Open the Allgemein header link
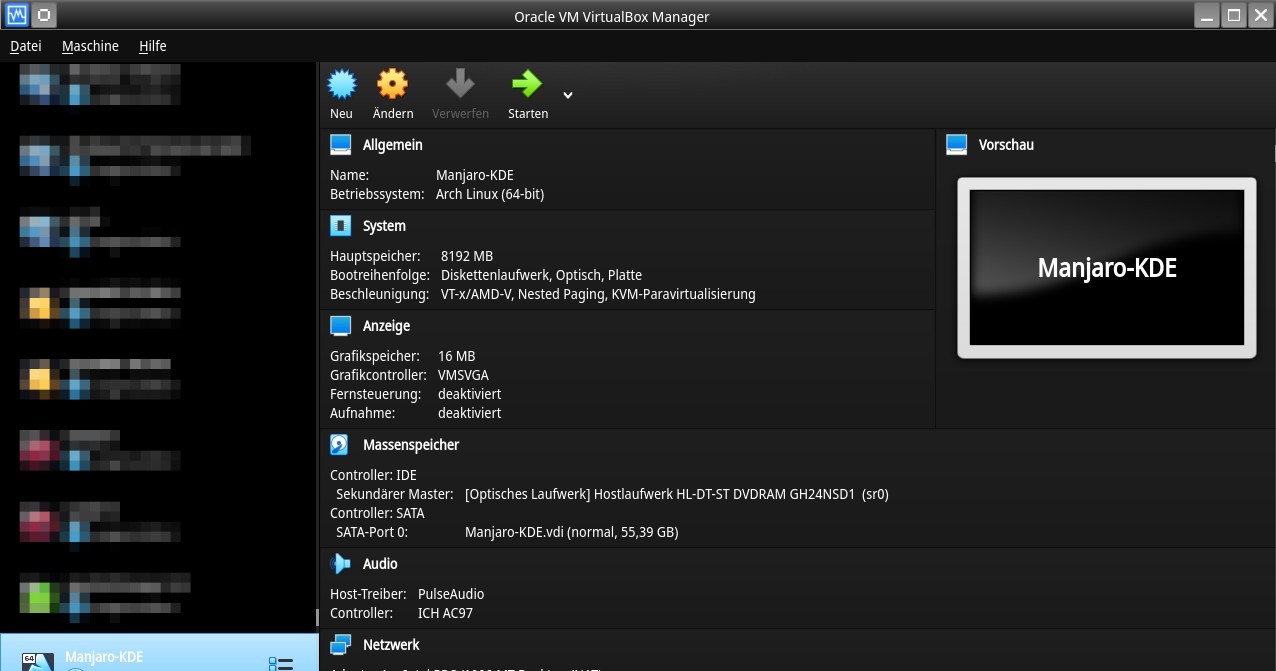The height and width of the screenshot is (671, 1276). (x=393, y=145)
